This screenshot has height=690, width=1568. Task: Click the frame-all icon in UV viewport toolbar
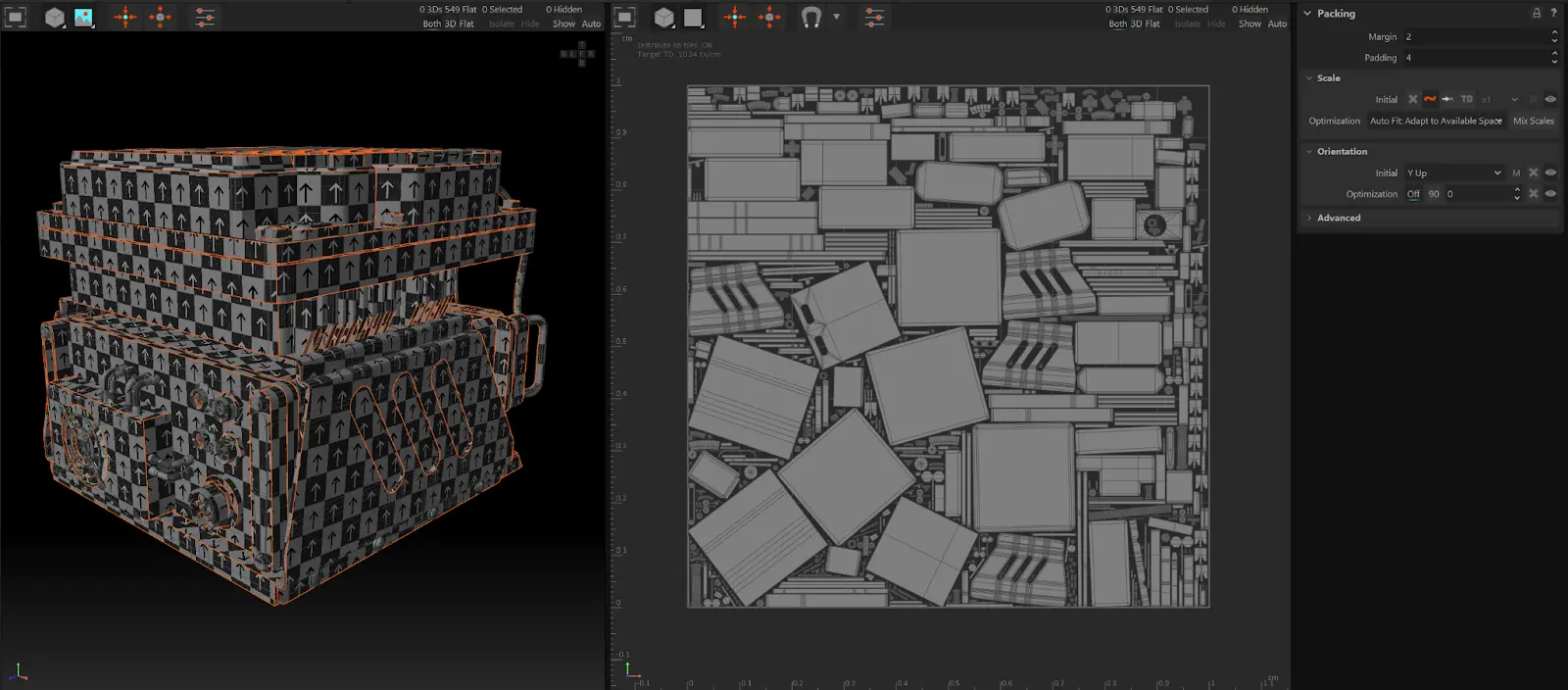point(625,17)
